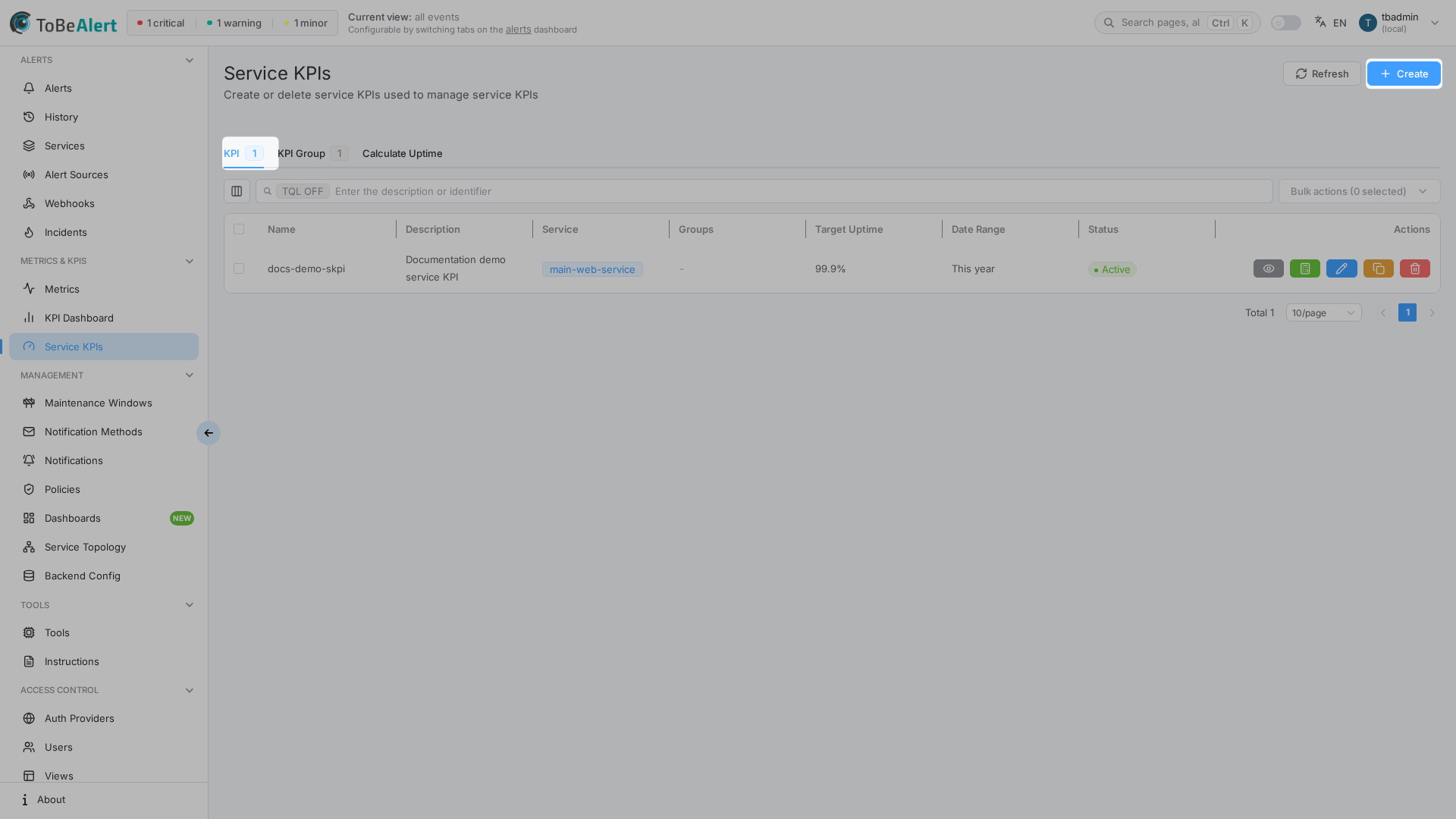This screenshot has width=1456, height=819.
Task: Click the Alert Sources broadcast icon
Action: point(29,174)
